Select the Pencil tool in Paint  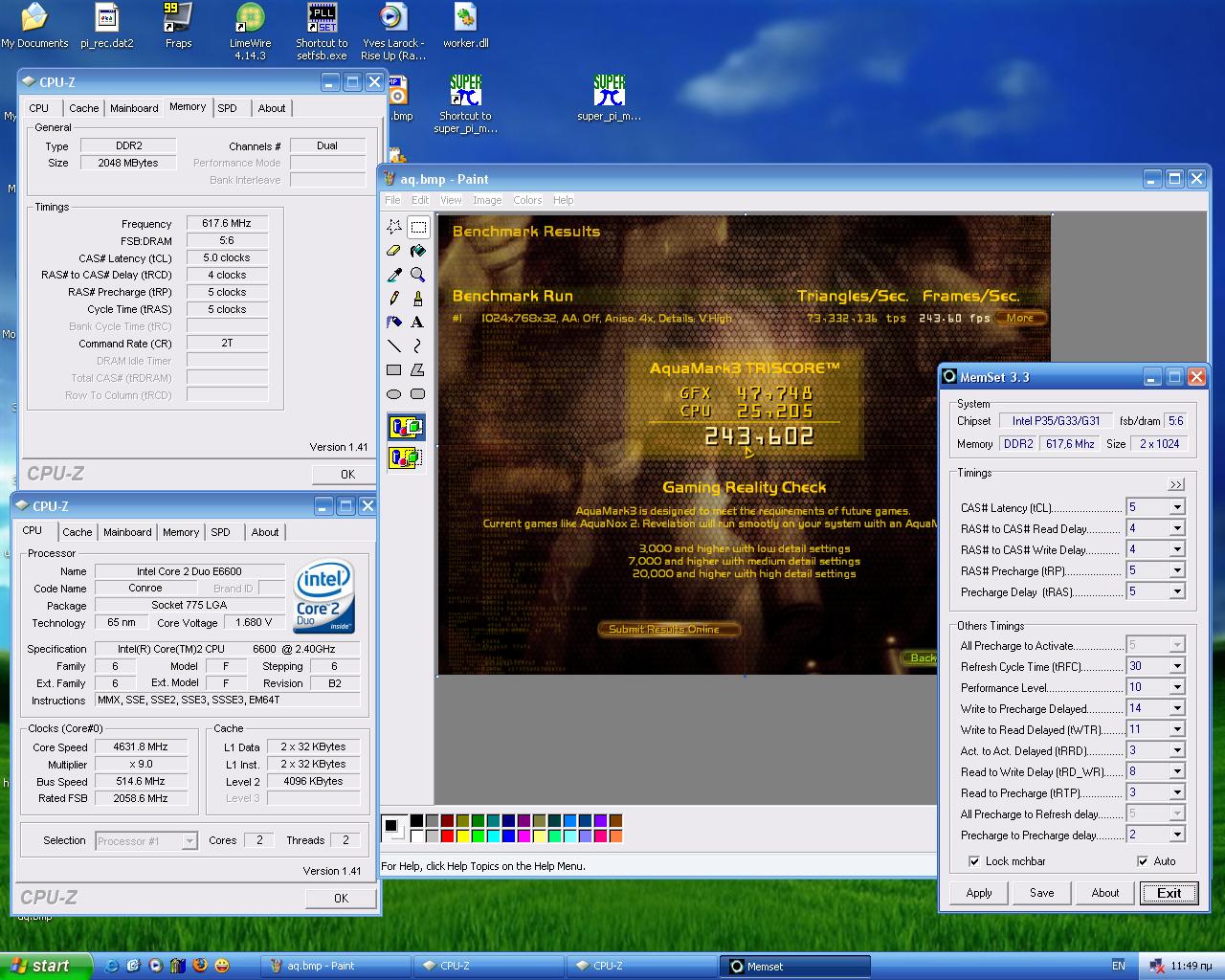point(394,299)
